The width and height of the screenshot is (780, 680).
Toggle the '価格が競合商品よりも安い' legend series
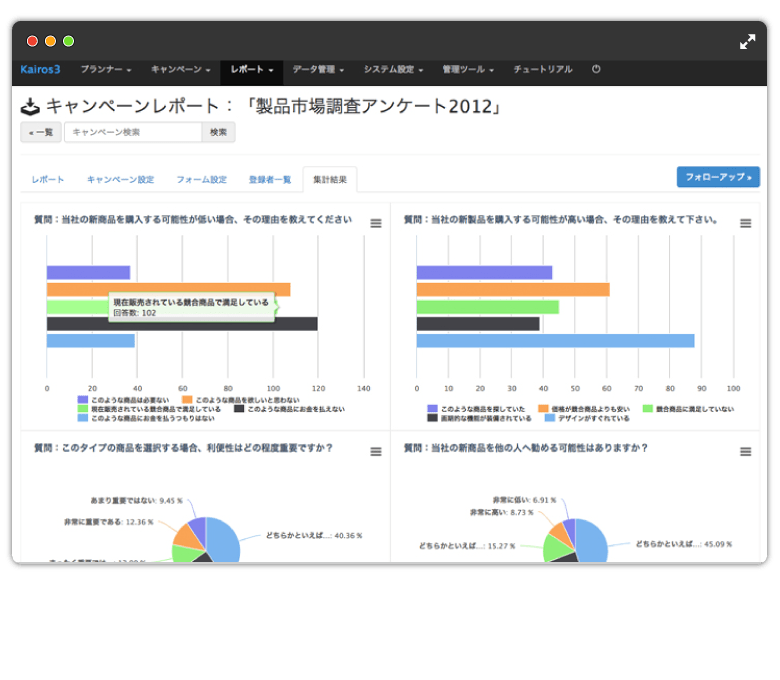[x=585, y=408]
